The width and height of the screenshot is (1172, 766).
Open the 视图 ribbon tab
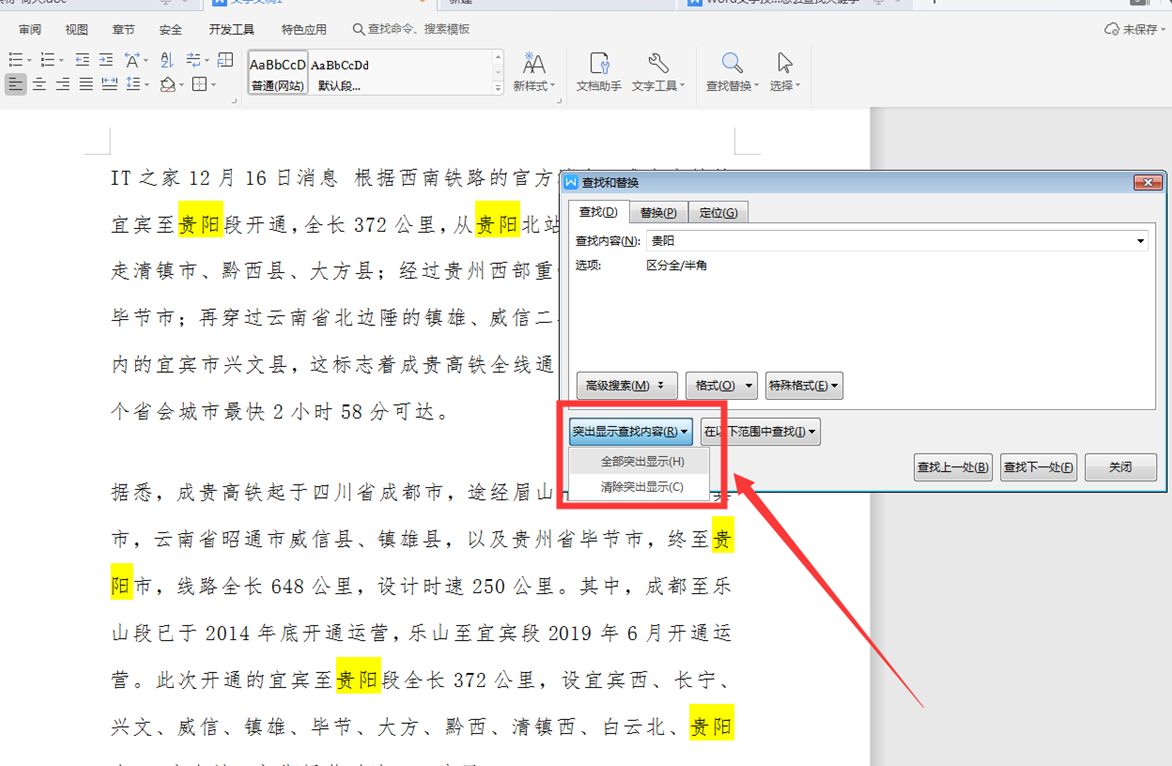click(76, 29)
